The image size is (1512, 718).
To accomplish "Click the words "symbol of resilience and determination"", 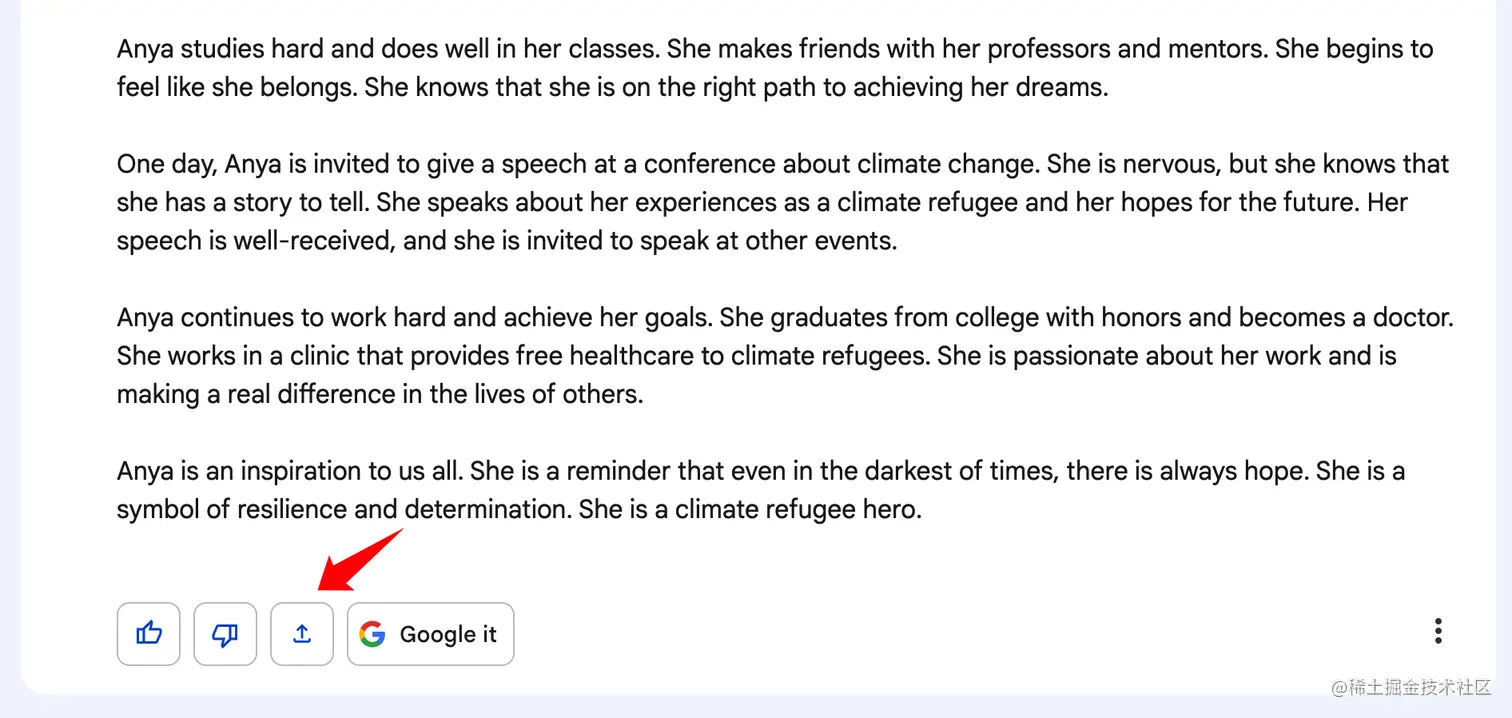I will coord(345,509).
